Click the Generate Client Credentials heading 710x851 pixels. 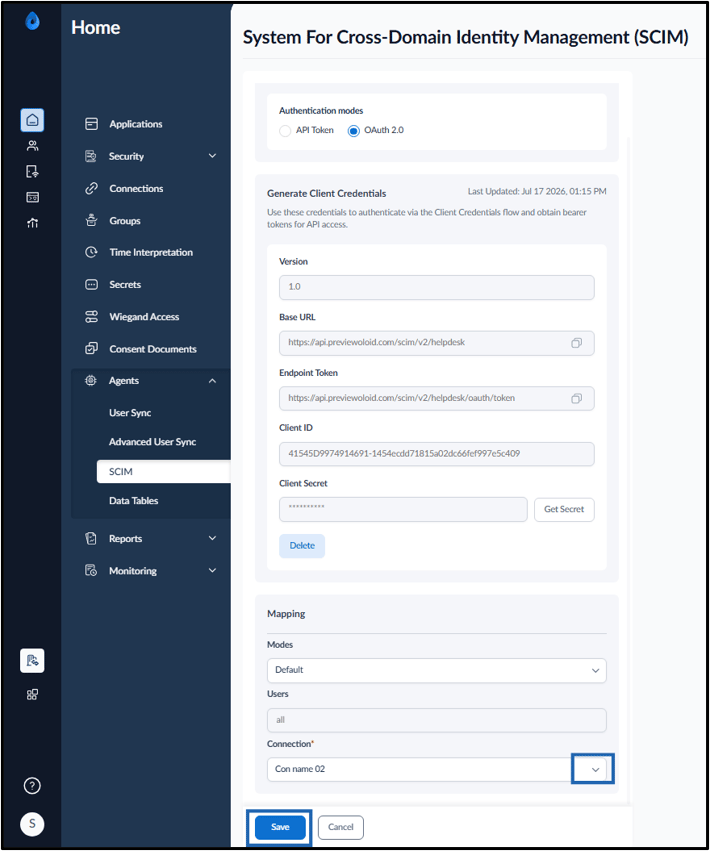[327, 194]
